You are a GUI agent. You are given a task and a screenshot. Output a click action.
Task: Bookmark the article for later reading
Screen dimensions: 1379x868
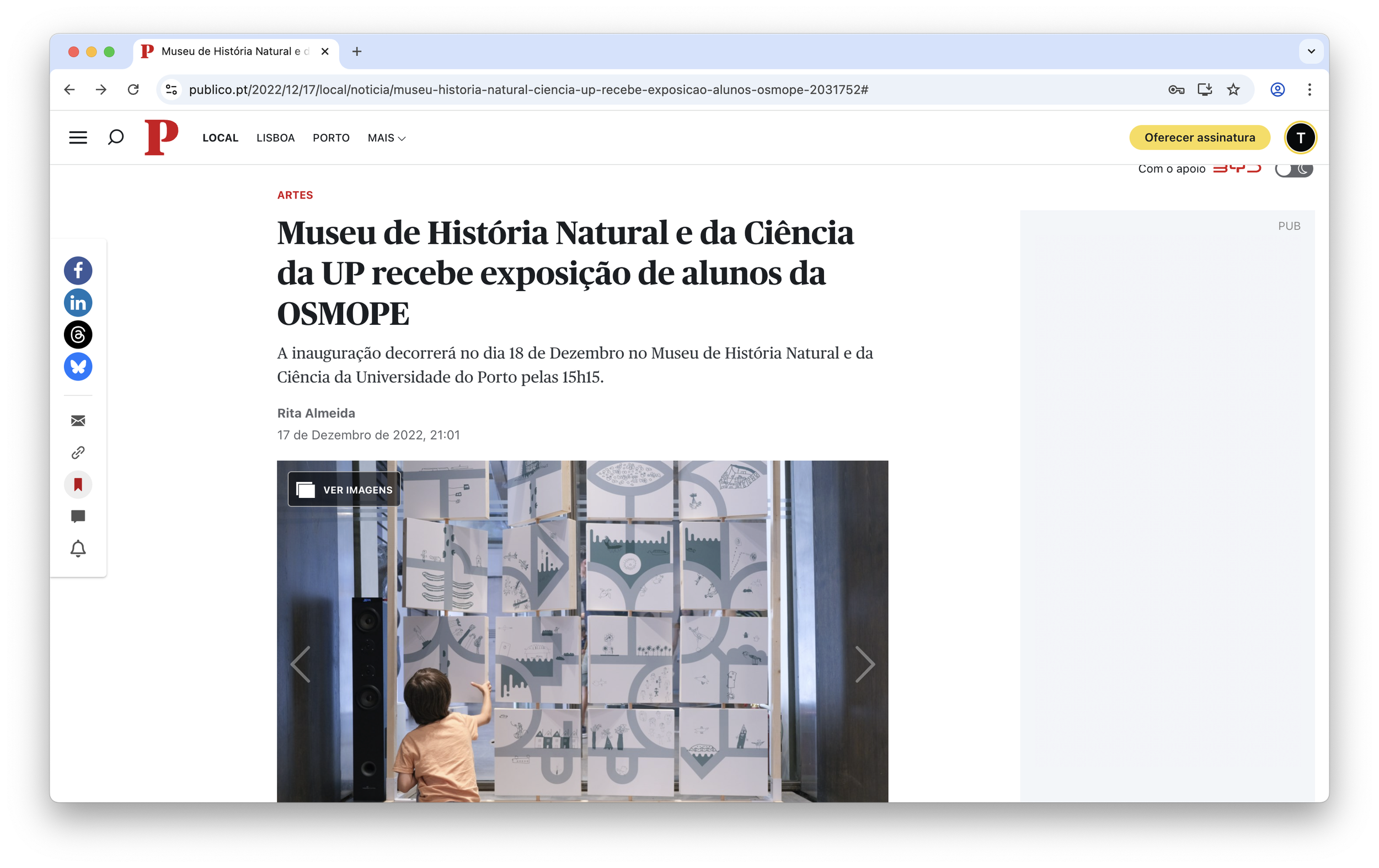pos(78,484)
